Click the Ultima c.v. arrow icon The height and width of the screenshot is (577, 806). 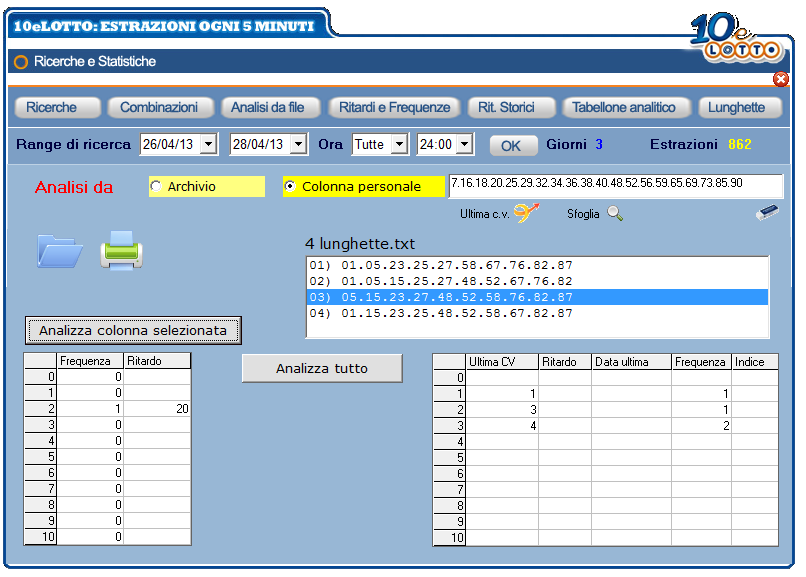[526, 212]
